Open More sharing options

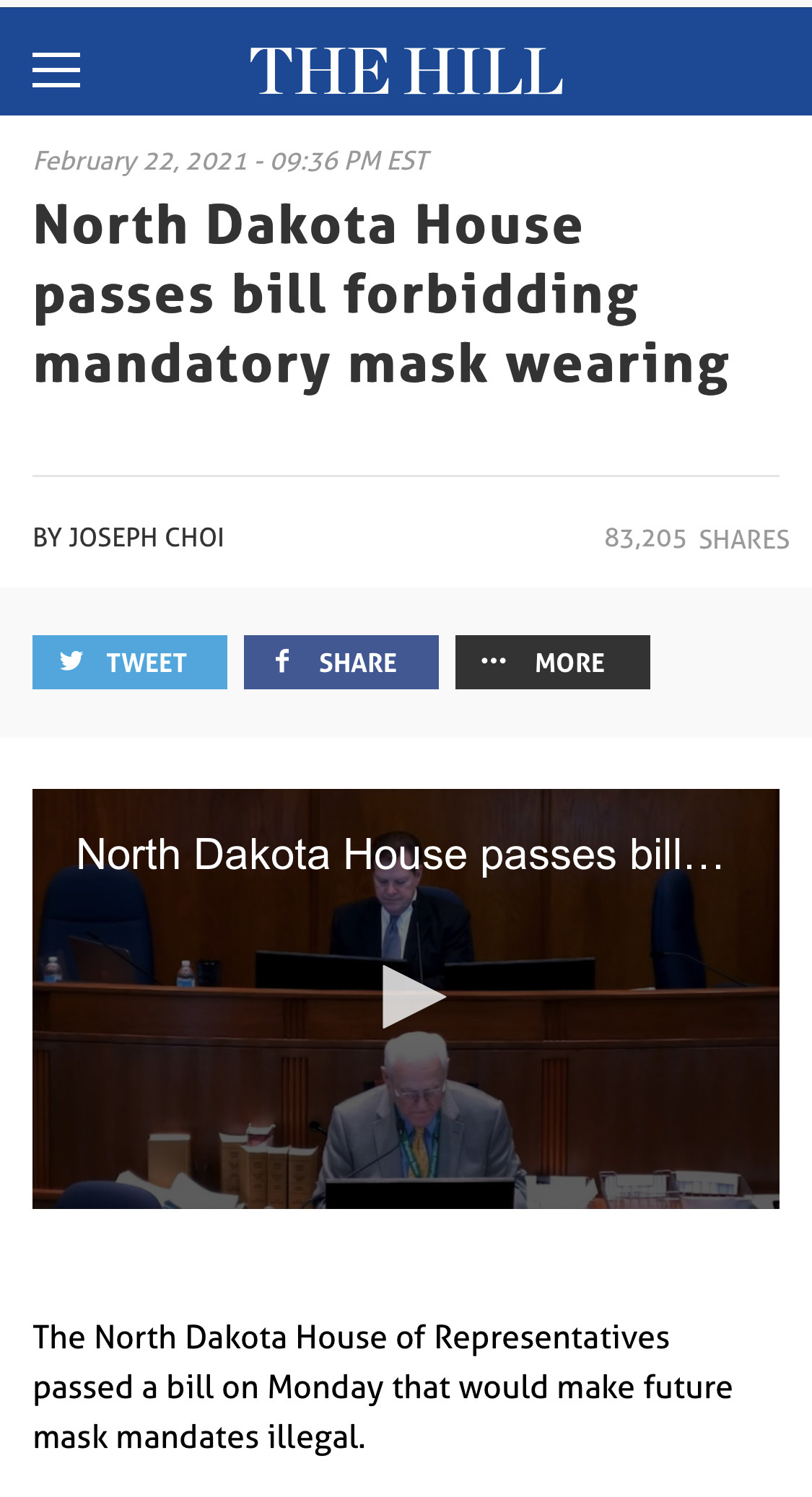pyautogui.click(x=553, y=662)
